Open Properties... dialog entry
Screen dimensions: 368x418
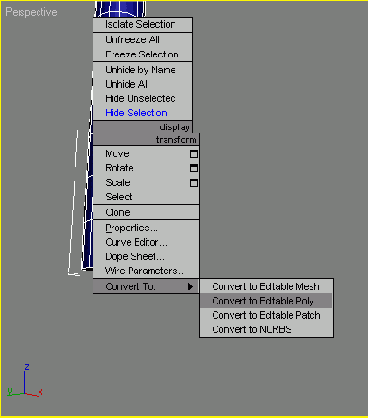coord(146,228)
